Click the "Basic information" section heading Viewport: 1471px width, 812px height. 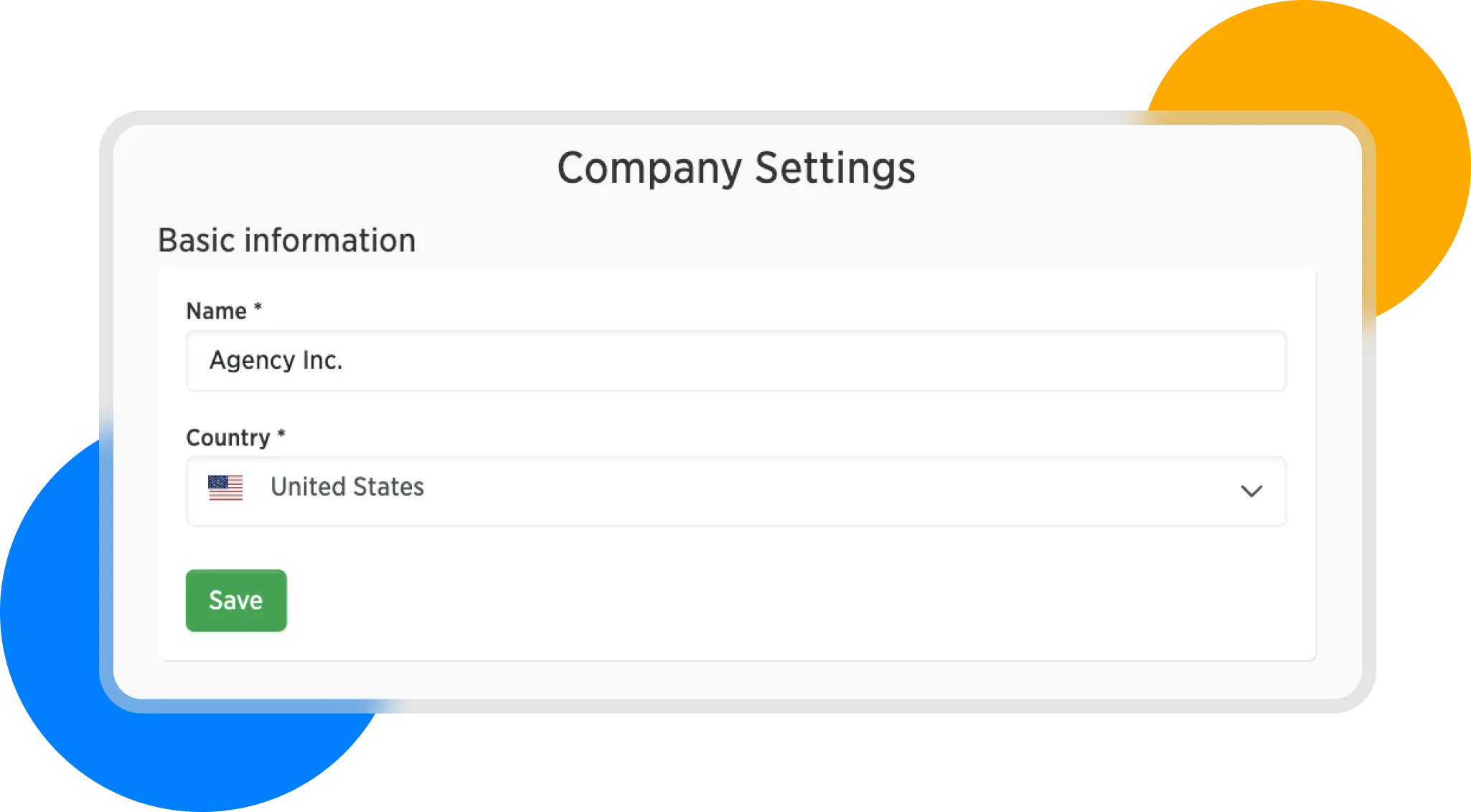pyautogui.click(x=286, y=240)
